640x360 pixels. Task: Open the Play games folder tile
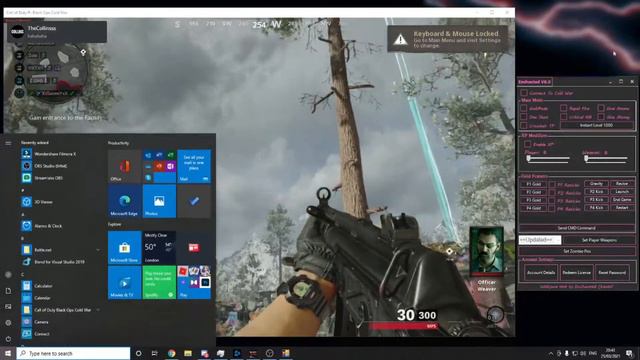click(x=194, y=282)
